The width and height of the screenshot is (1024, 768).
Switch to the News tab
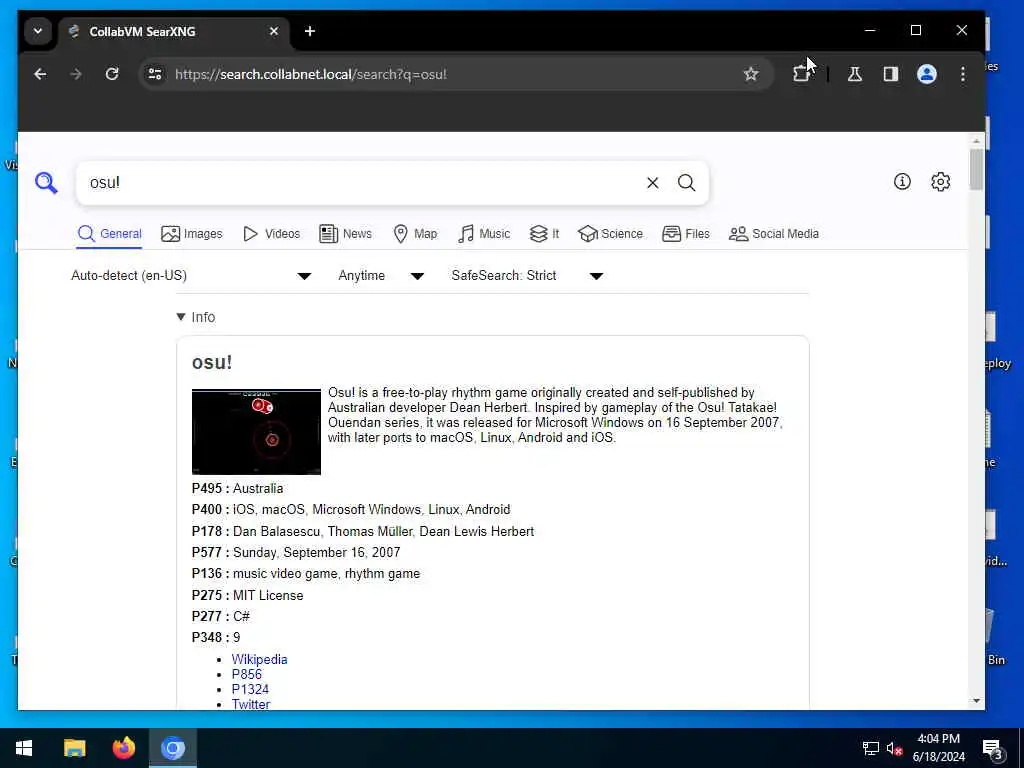345,234
